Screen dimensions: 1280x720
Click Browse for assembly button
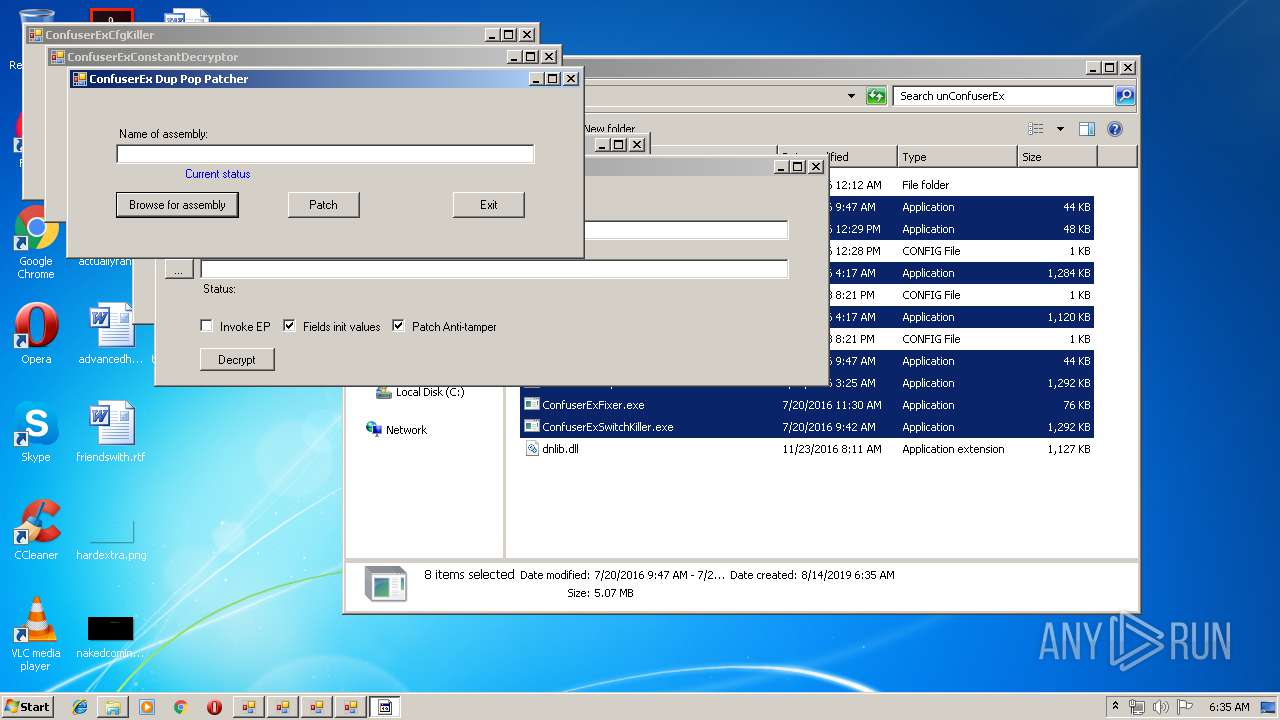coord(177,205)
